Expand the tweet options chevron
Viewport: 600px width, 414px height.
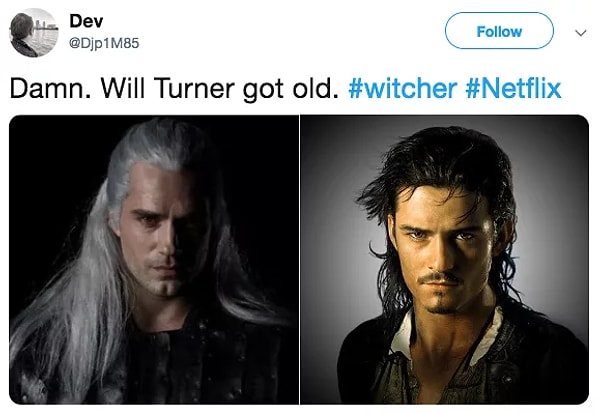pyautogui.click(x=580, y=33)
